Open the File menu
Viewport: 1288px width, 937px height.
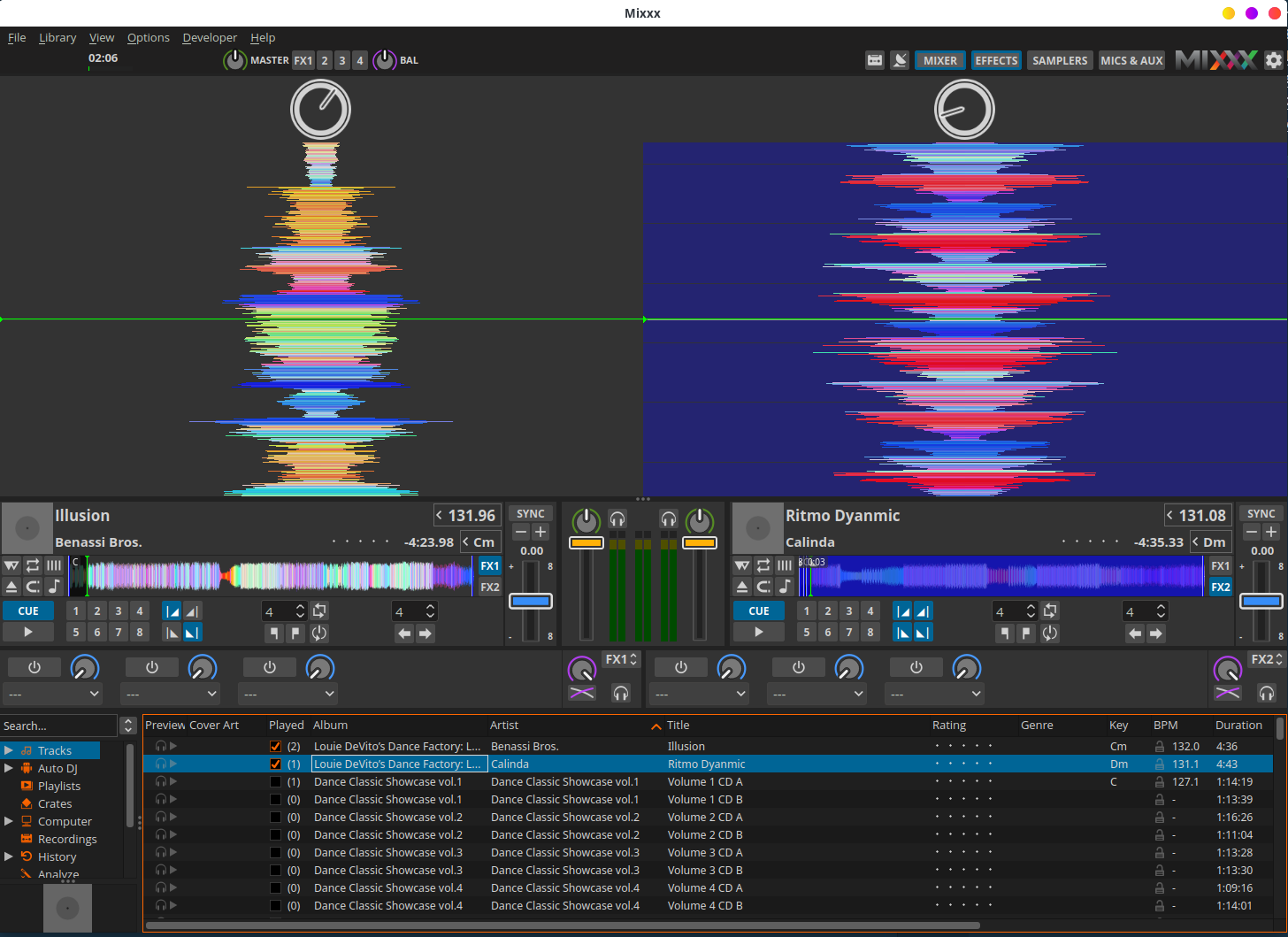[x=17, y=37]
